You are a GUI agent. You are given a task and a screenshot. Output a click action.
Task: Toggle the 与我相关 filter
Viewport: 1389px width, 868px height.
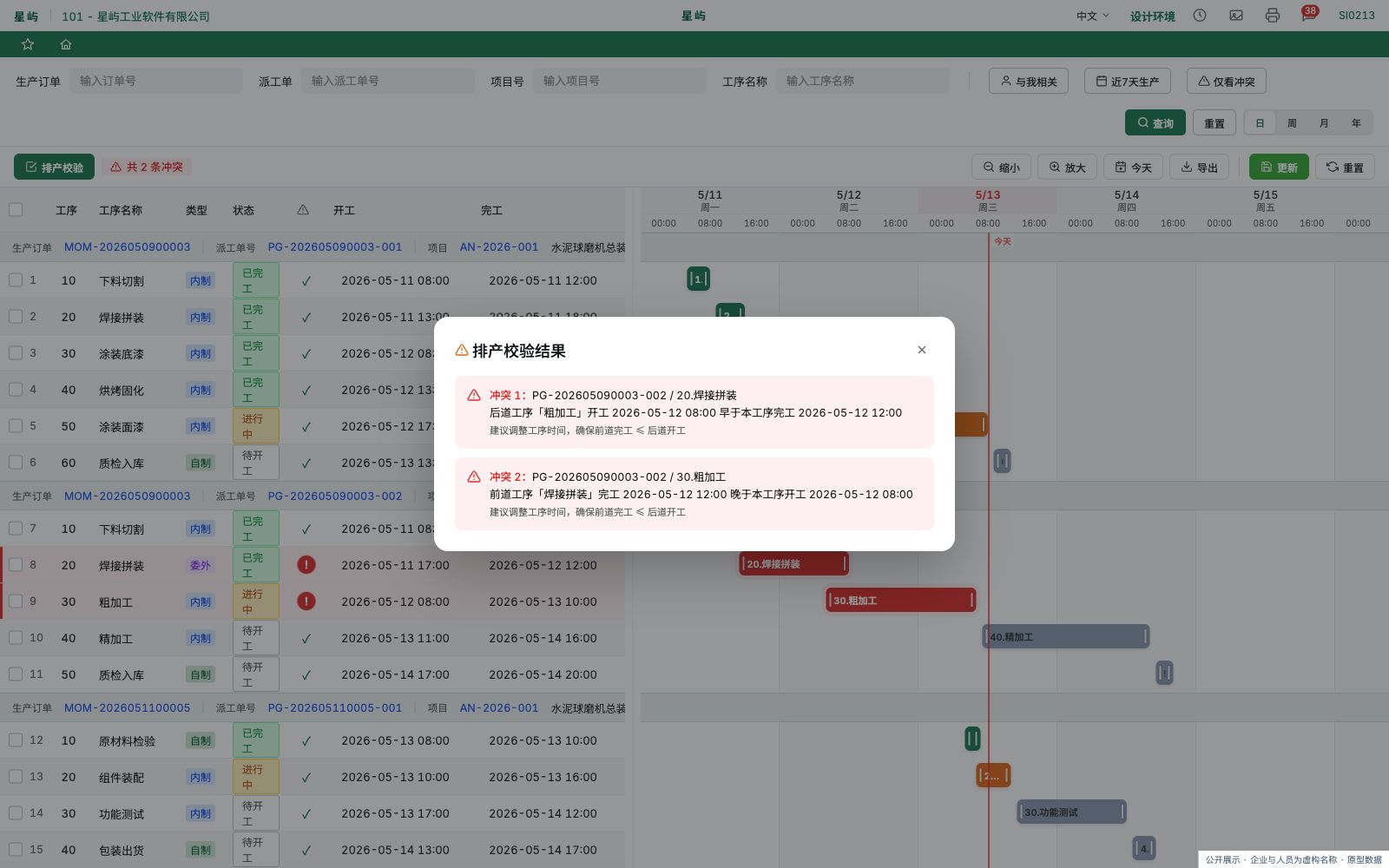tap(1029, 81)
